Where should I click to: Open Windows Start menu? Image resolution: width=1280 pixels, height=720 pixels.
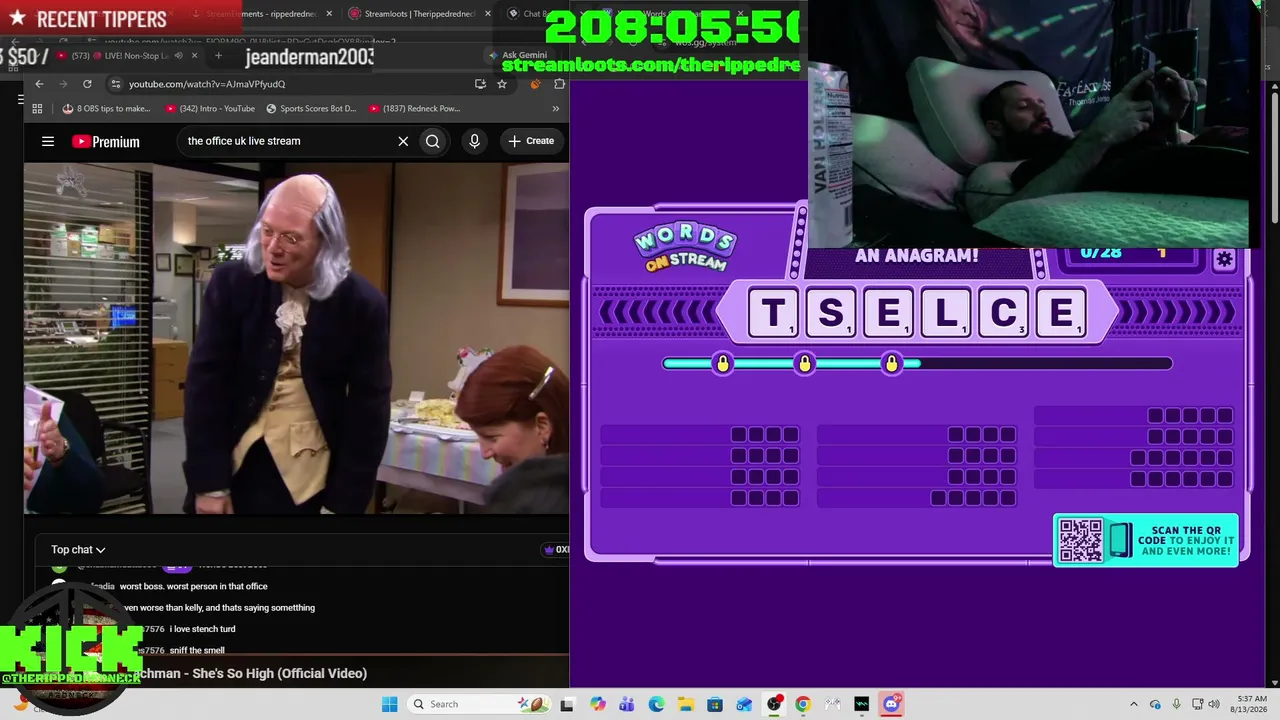[390, 704]
